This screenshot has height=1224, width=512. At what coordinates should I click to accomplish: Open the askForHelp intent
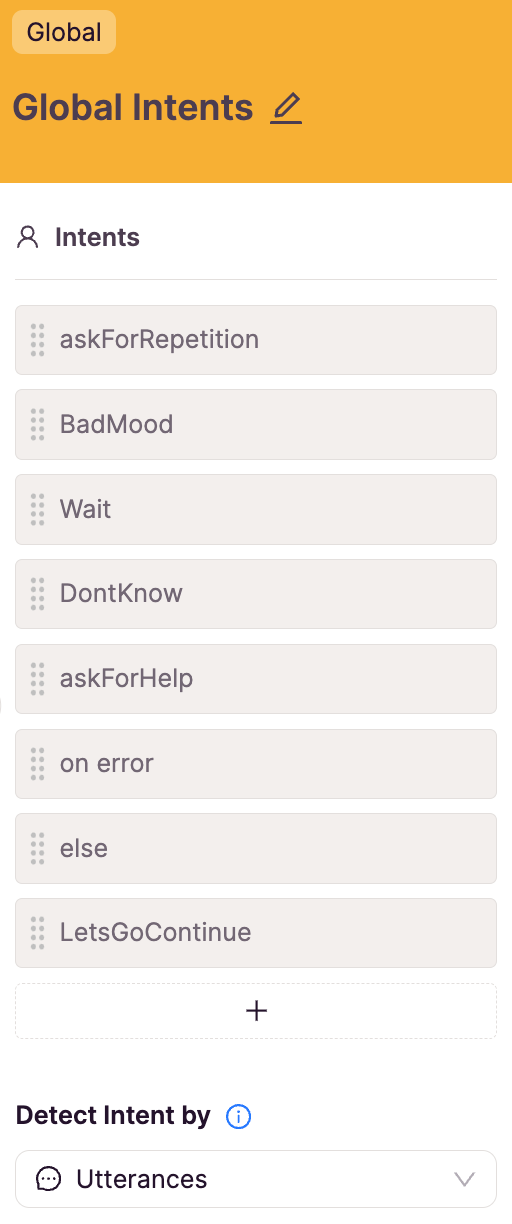(x=256, y=679)
